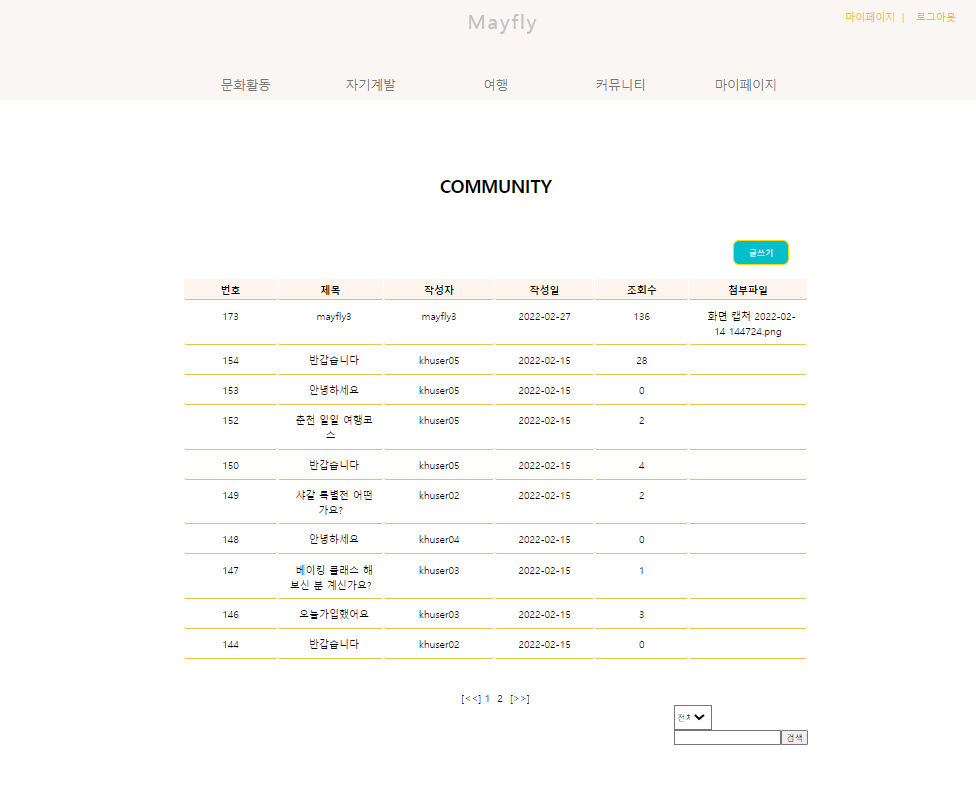This screenshot has height=798, width=976.
Task: Click the [>>] next page control
Action: [x=522, y=698]
